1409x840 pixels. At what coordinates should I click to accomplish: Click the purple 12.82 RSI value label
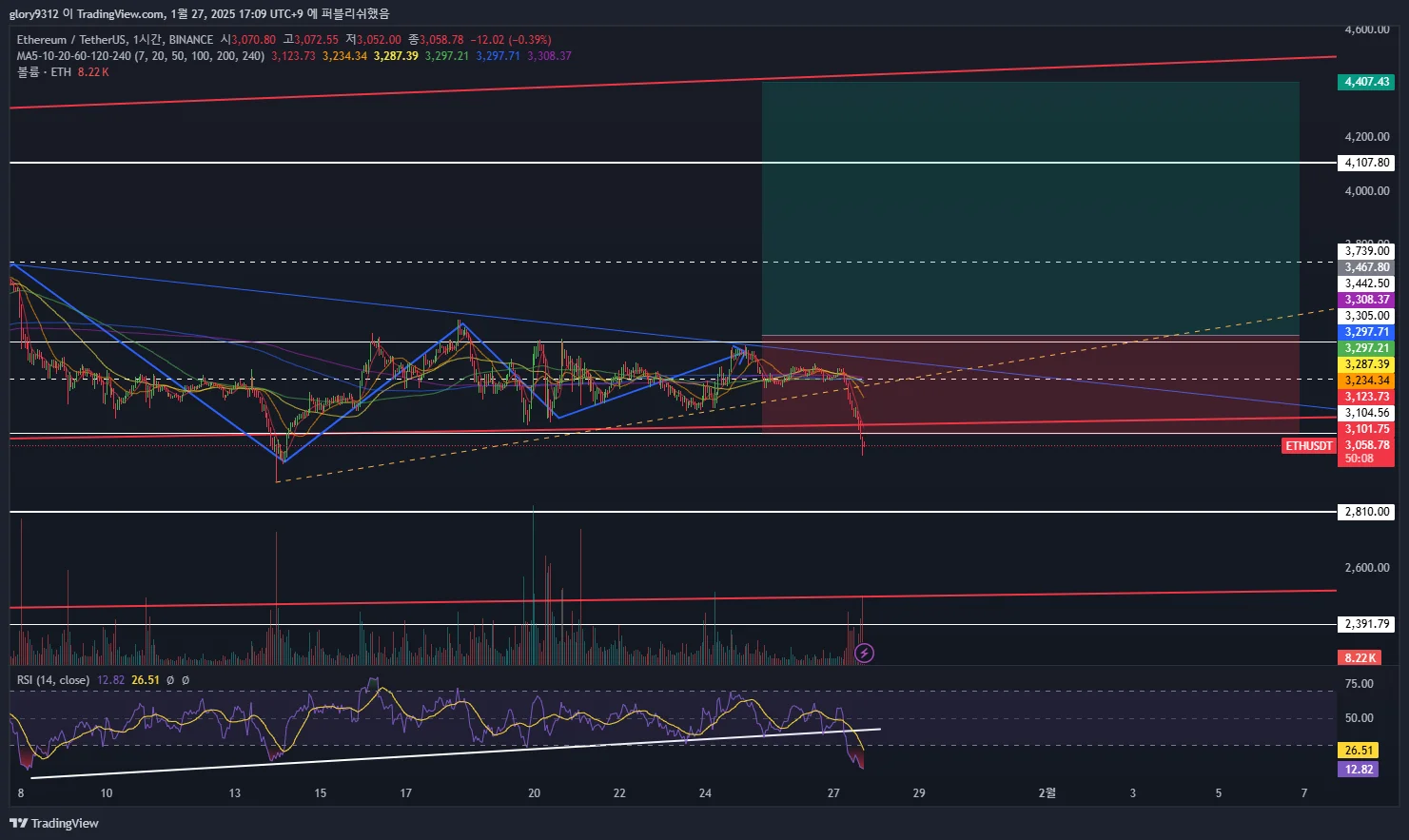(x=1359, y=769)
